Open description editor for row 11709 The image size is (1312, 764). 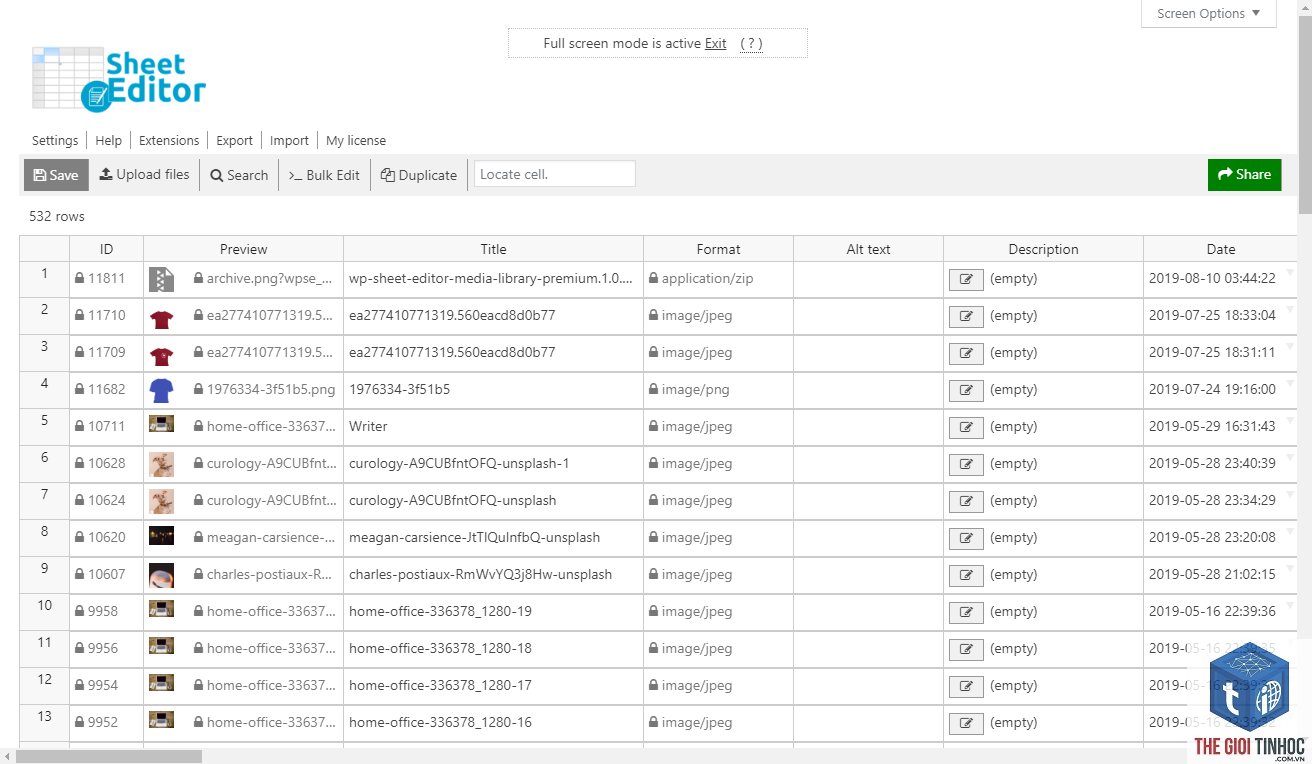coord(966,354)
